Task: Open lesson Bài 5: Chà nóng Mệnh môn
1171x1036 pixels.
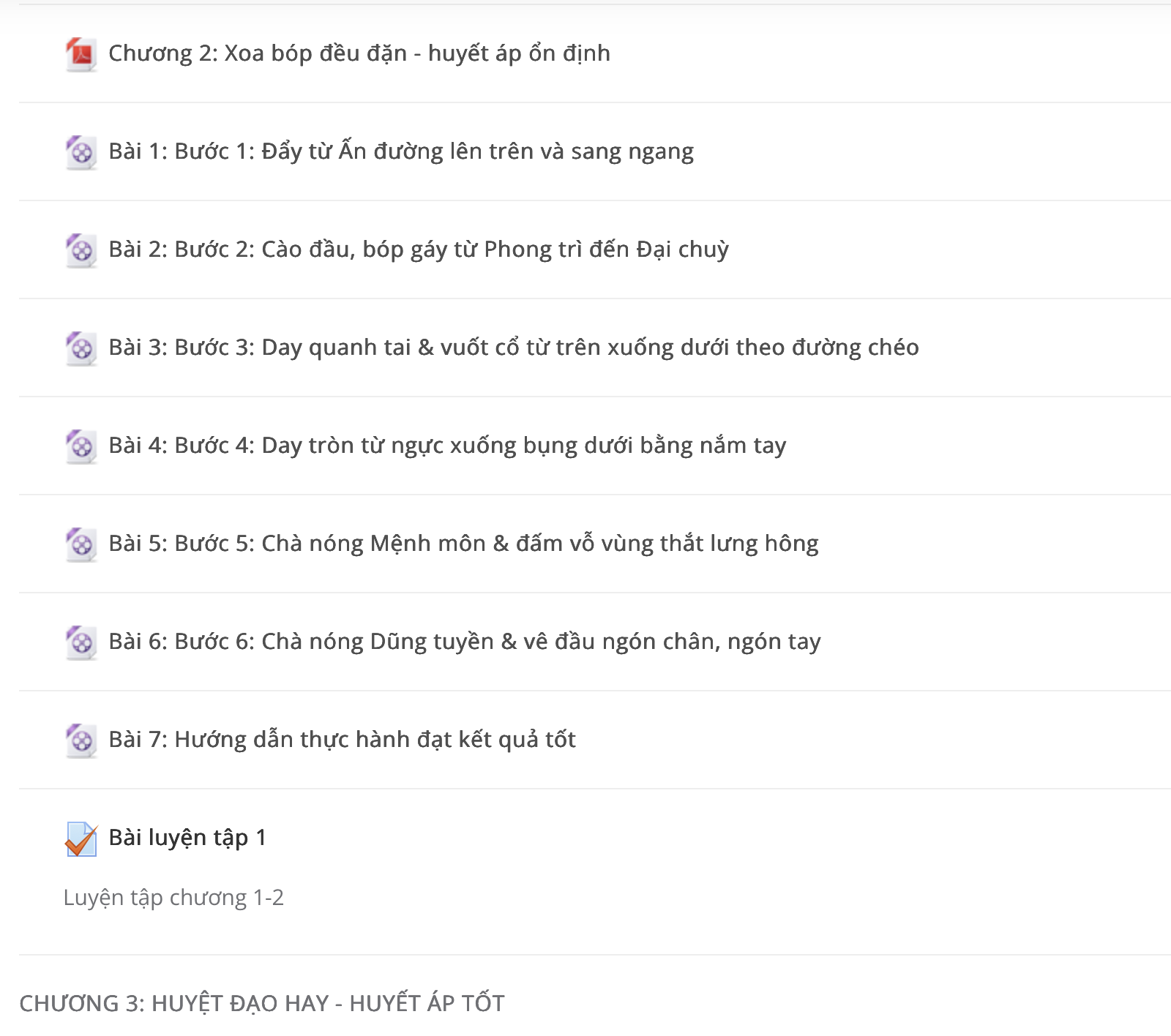Action: click(x=463, y=544)
